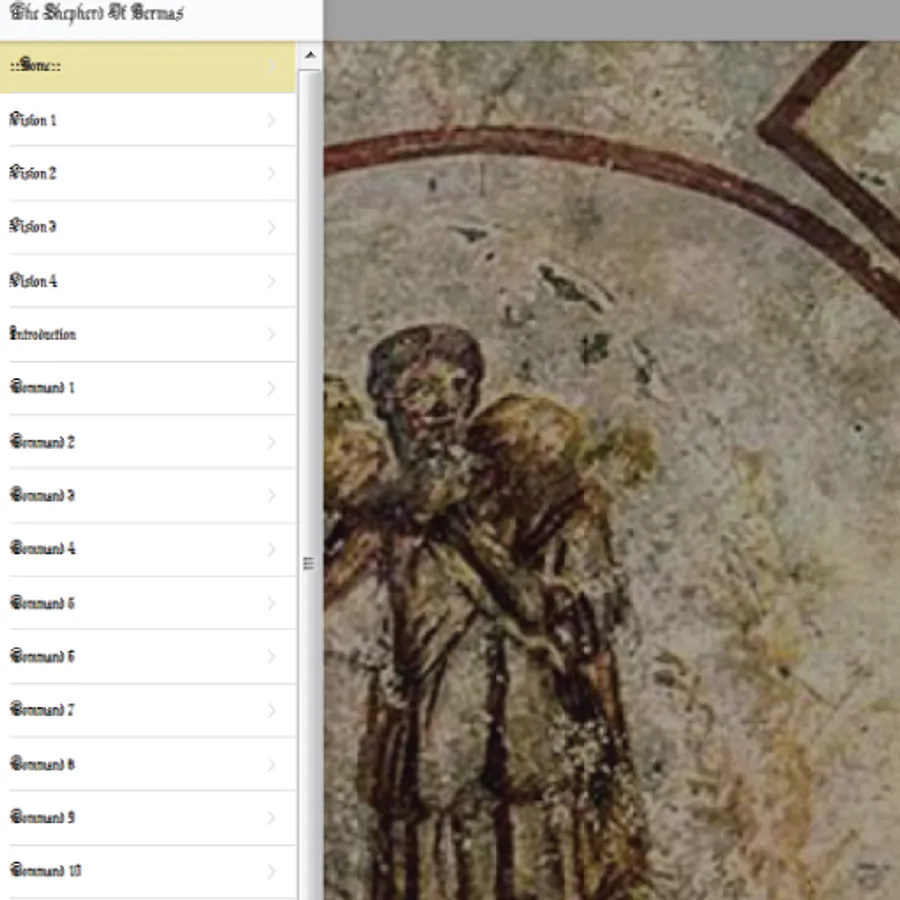Click the chevron arrow beside Introduction

tap(271, 334)
